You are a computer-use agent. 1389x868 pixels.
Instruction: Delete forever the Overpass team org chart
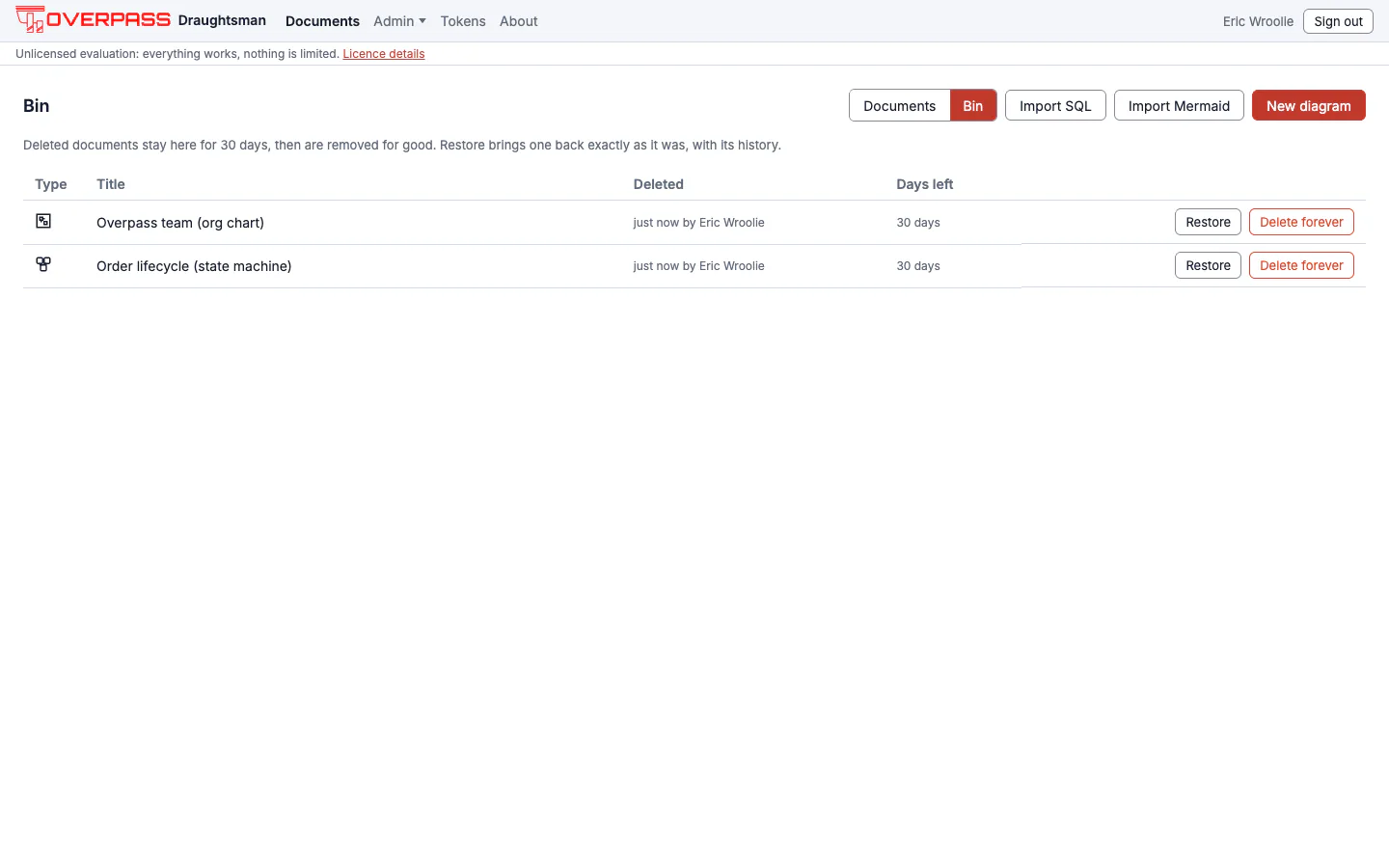pos(1301,222)
